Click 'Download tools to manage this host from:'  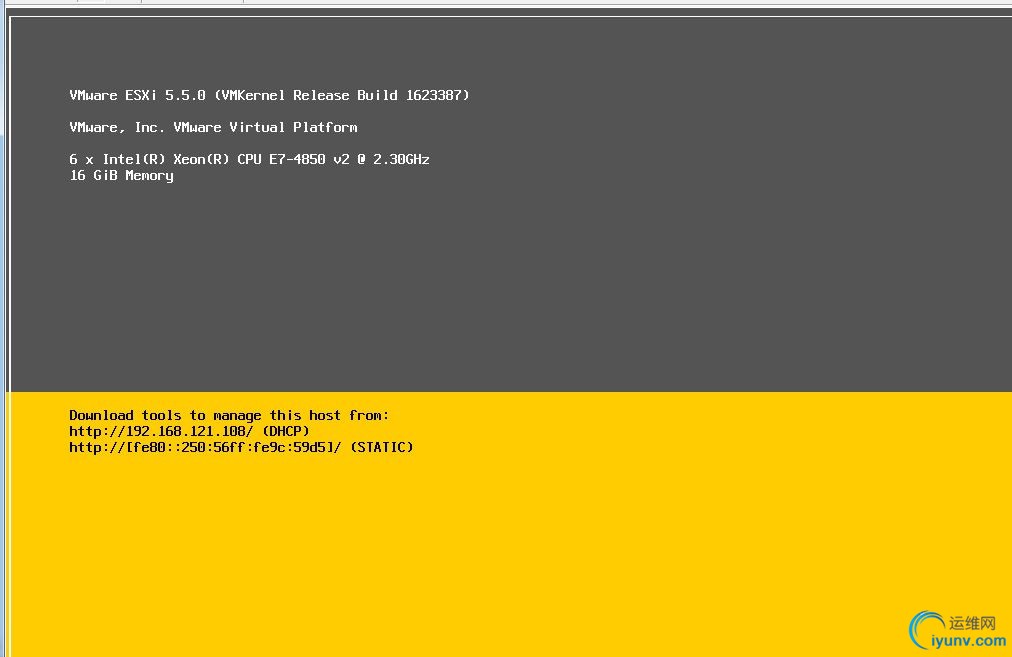click(x=229, y=415)
